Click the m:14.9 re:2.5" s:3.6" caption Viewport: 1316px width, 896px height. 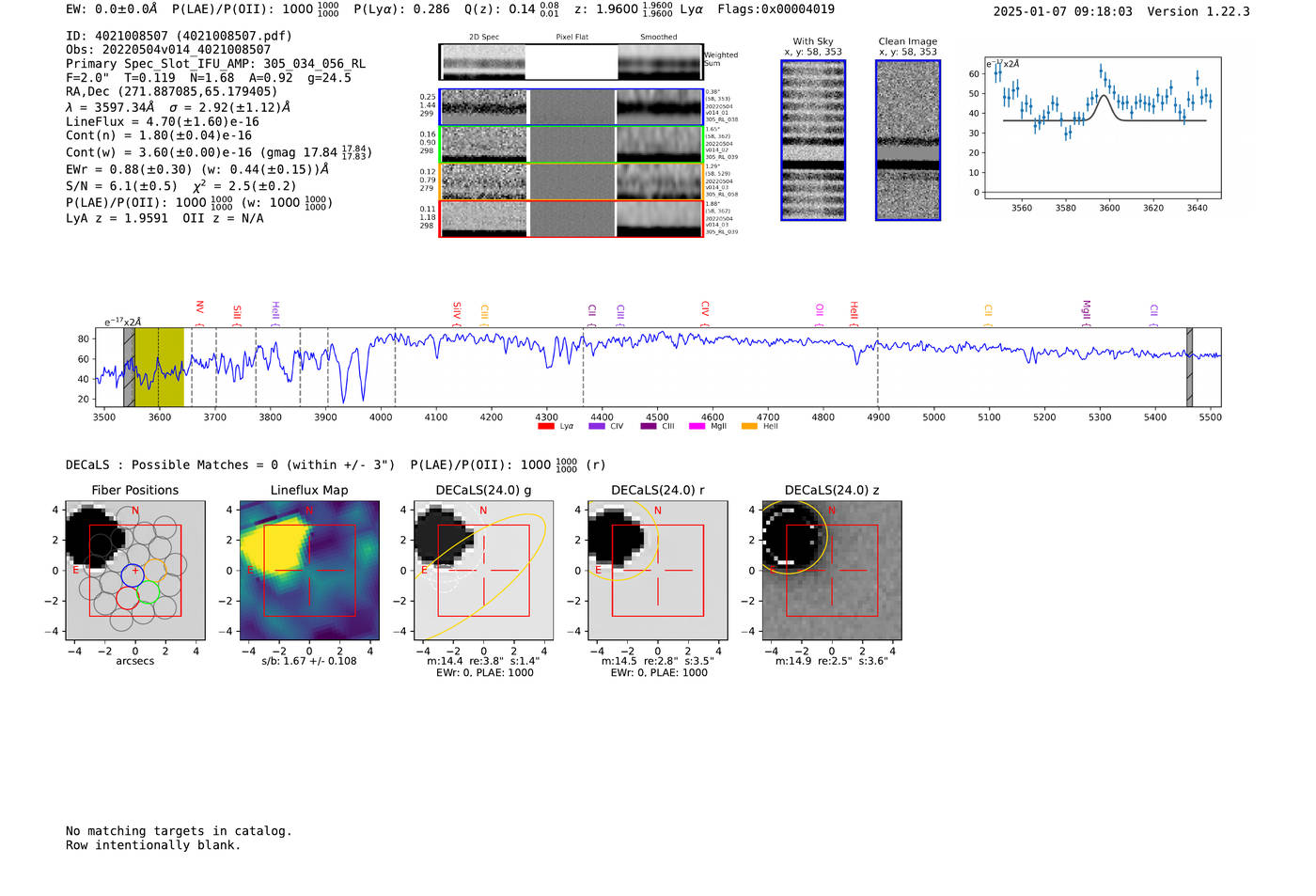pyautogui.click(x=832, y=661)
